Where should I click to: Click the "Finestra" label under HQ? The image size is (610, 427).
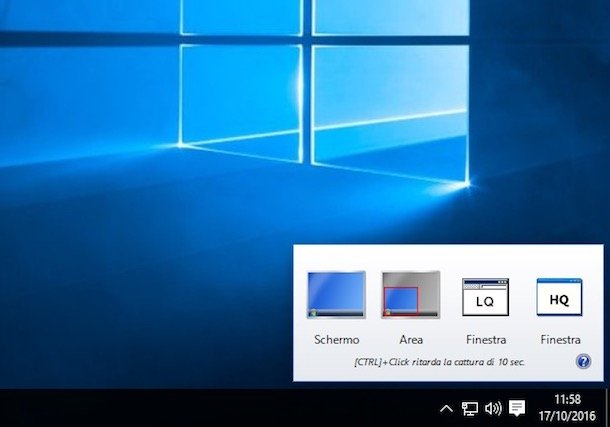560,340
